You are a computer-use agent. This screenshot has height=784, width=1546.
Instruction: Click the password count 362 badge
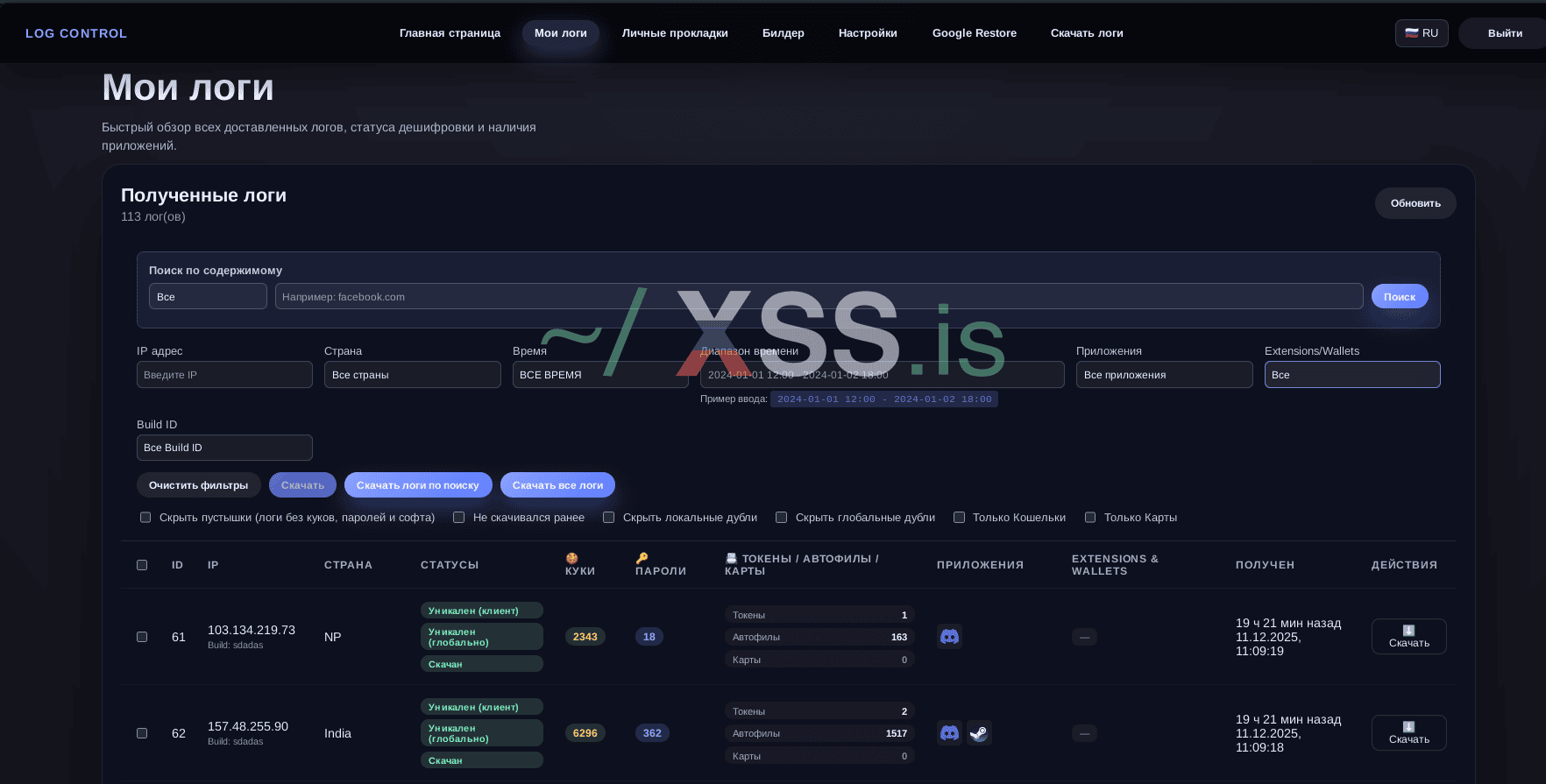[x=652, y=733]
